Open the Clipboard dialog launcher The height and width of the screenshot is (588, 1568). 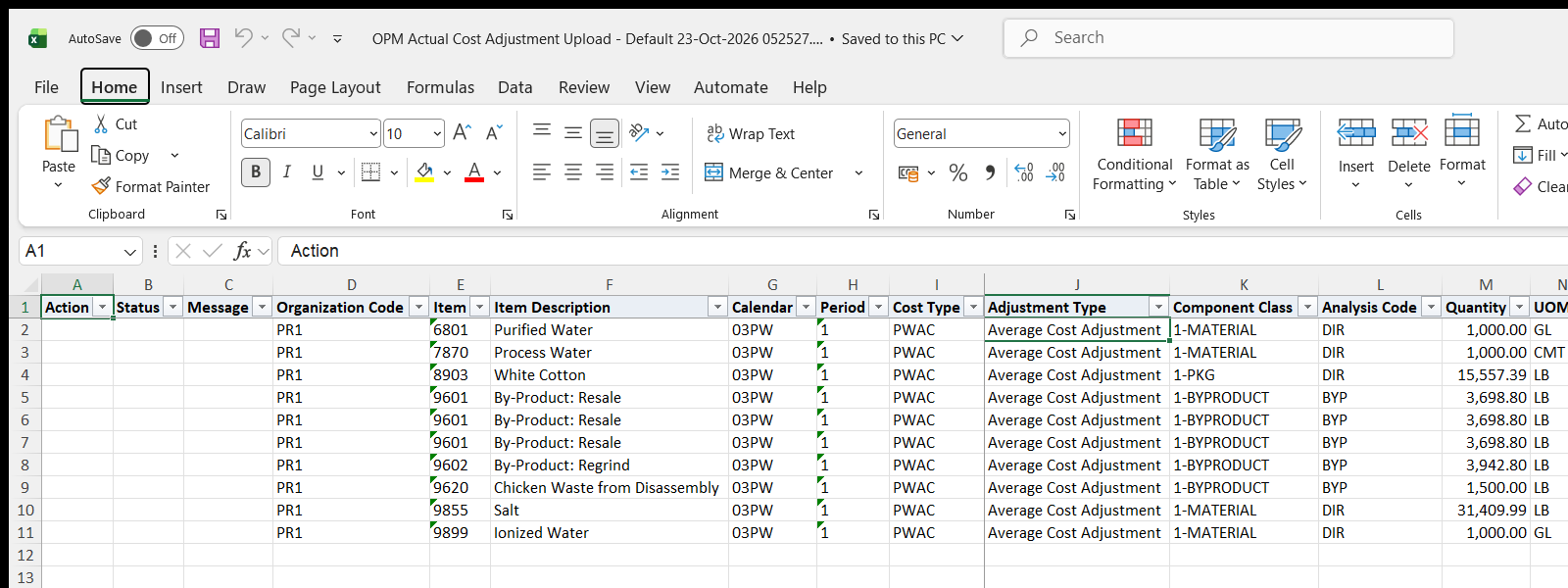tap(221, 215)
